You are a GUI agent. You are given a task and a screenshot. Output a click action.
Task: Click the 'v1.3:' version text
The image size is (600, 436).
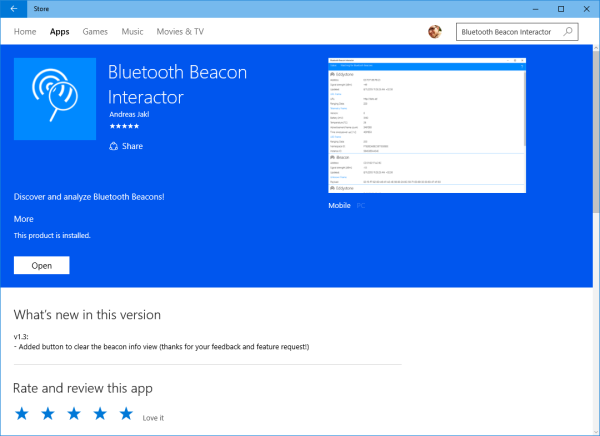21,337
